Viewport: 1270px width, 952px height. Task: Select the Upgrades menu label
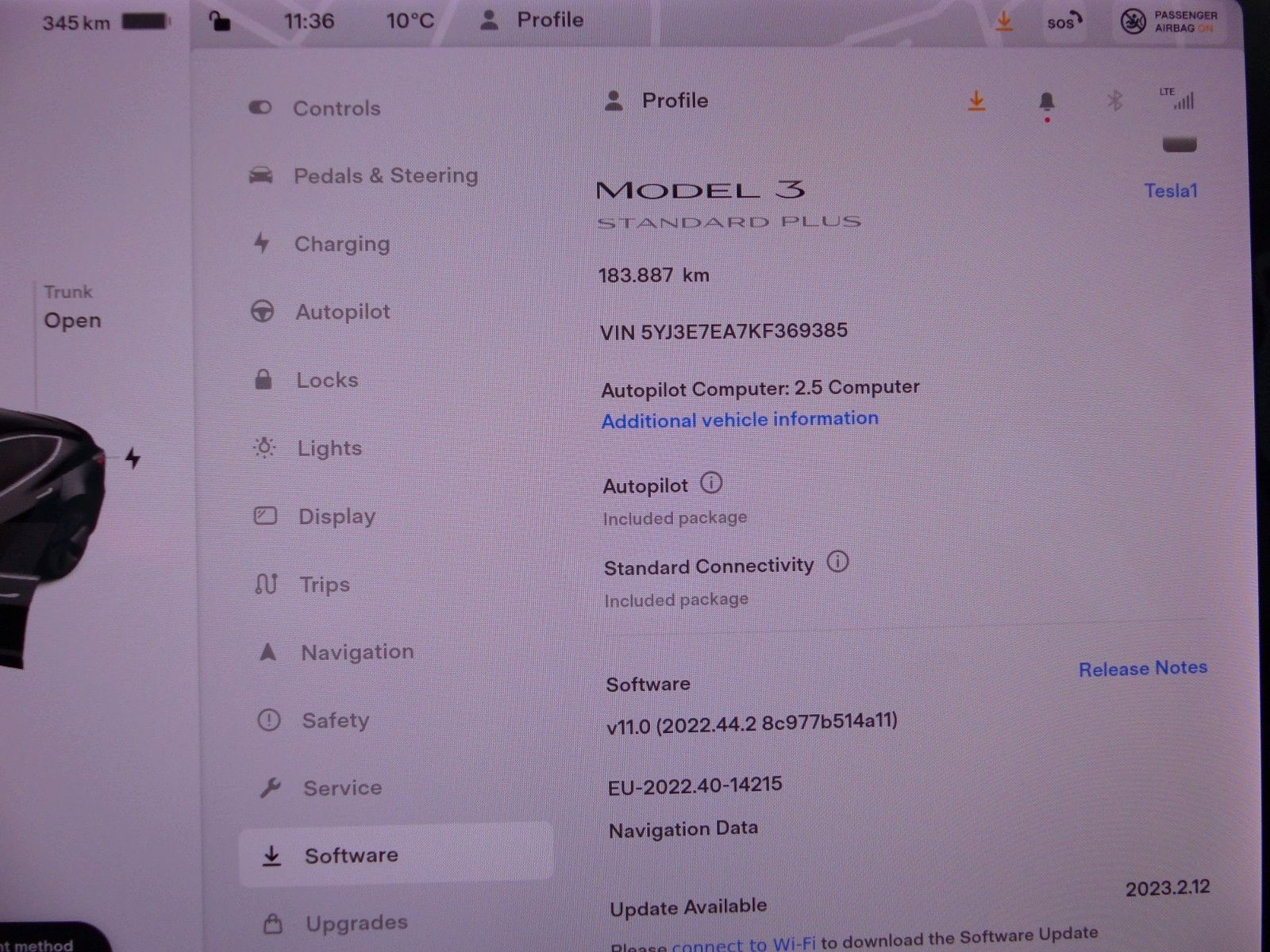(357, 923)
